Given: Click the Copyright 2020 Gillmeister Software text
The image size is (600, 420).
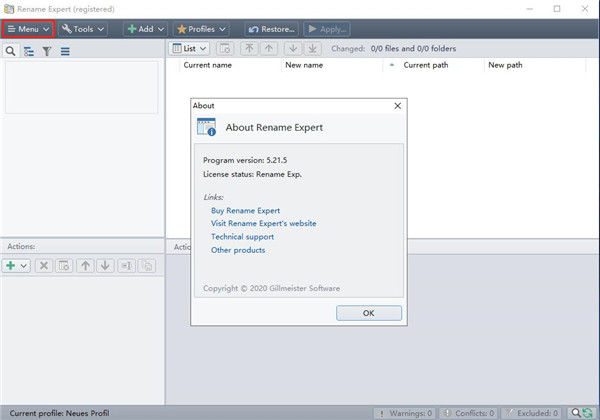Looking at the screenshot, I should pyautogui.click(x=271, y=288).
